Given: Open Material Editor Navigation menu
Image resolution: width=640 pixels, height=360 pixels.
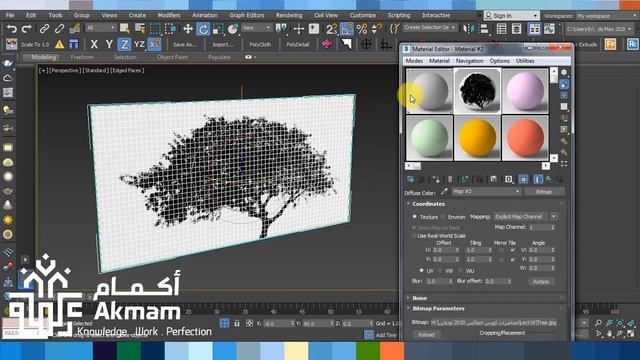Looking at the screenshot, I should click(469, 61).
